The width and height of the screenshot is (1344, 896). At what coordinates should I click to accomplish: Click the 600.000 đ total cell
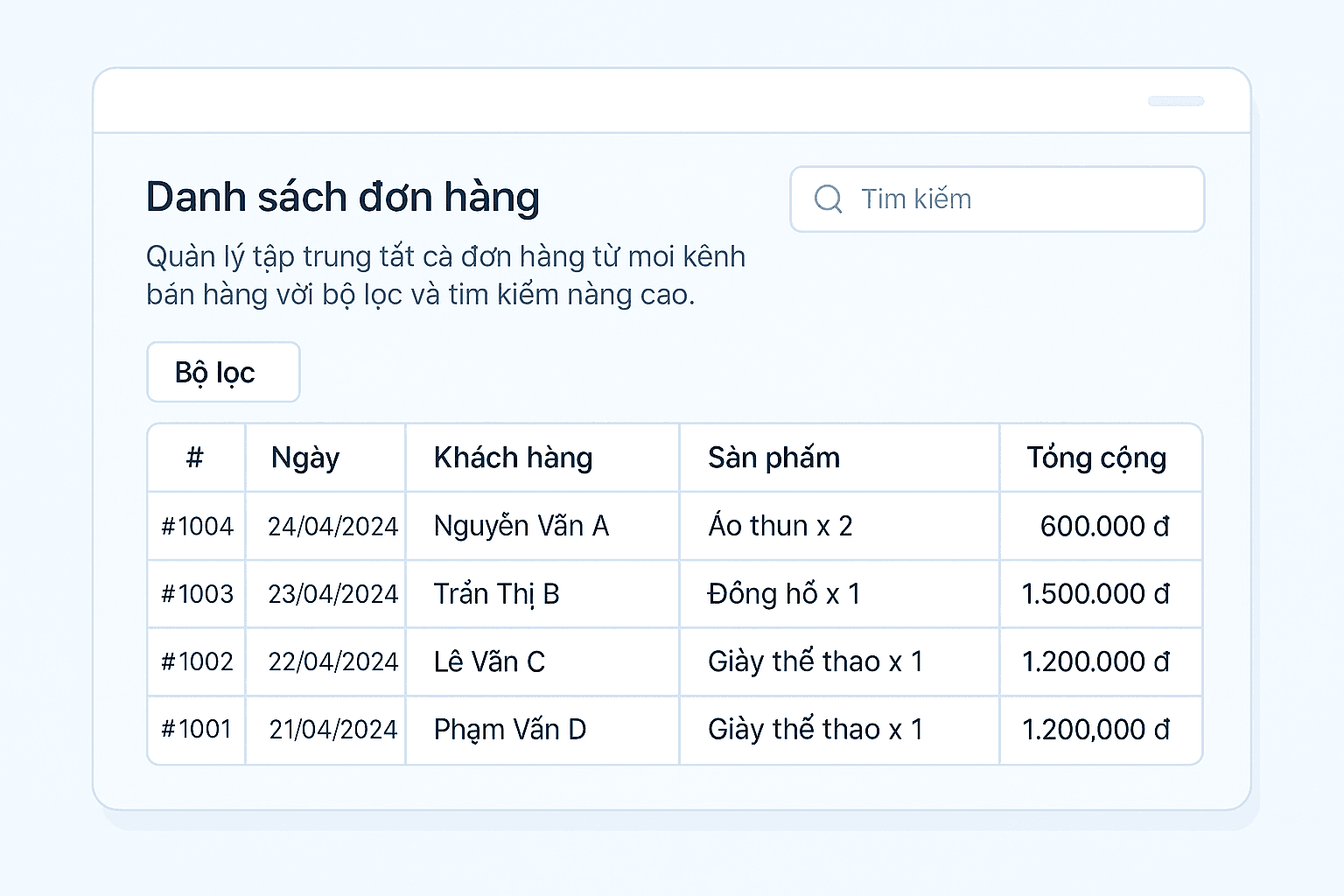click(x=1104, y=526)
